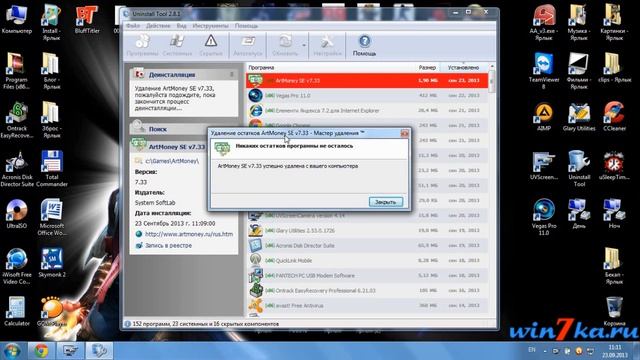This screenshot has height=360, width=640.
Task: Open the Вид menu
Action: [x=181, y=26]
